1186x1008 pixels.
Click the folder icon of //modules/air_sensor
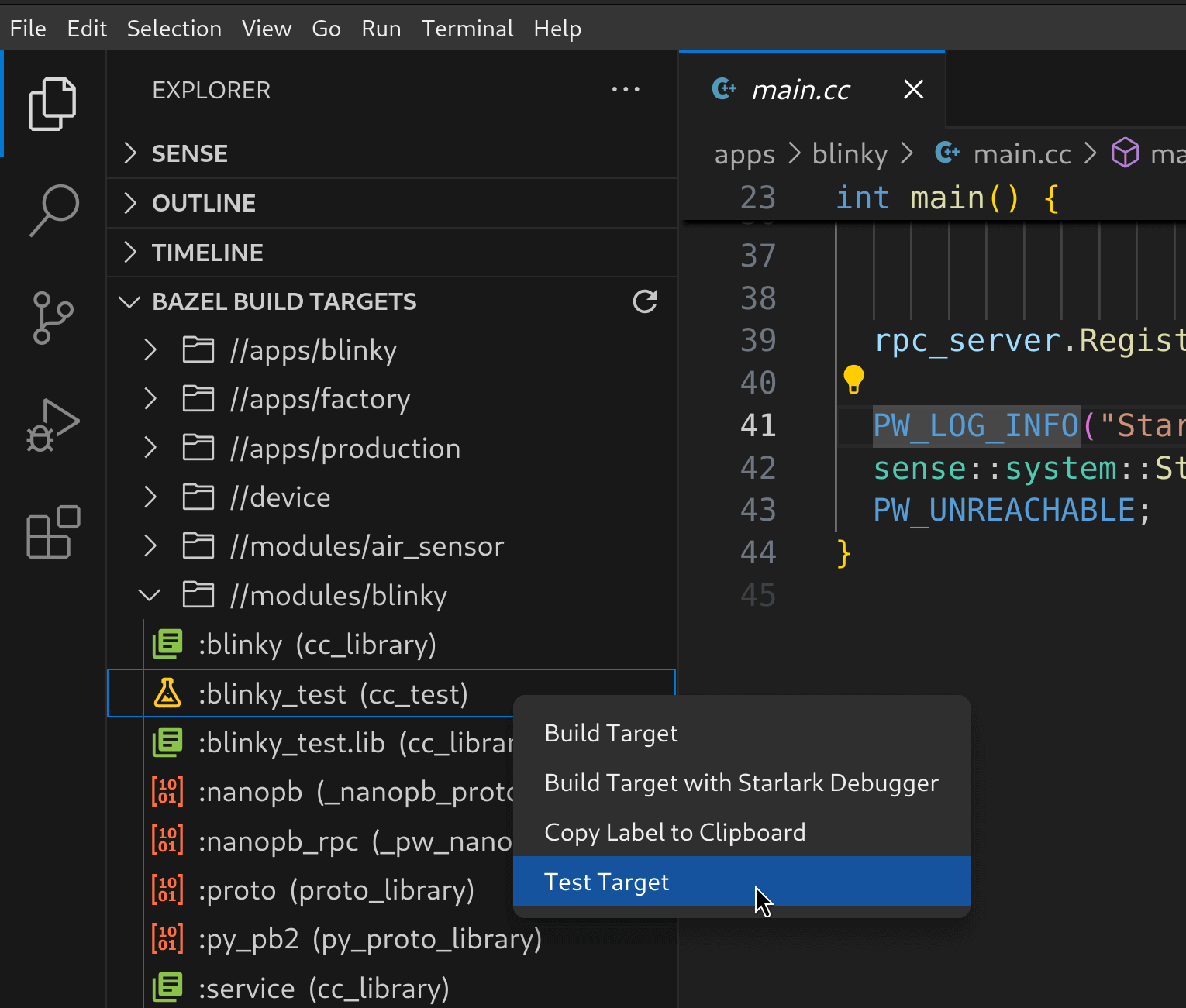tap(198, 546)
